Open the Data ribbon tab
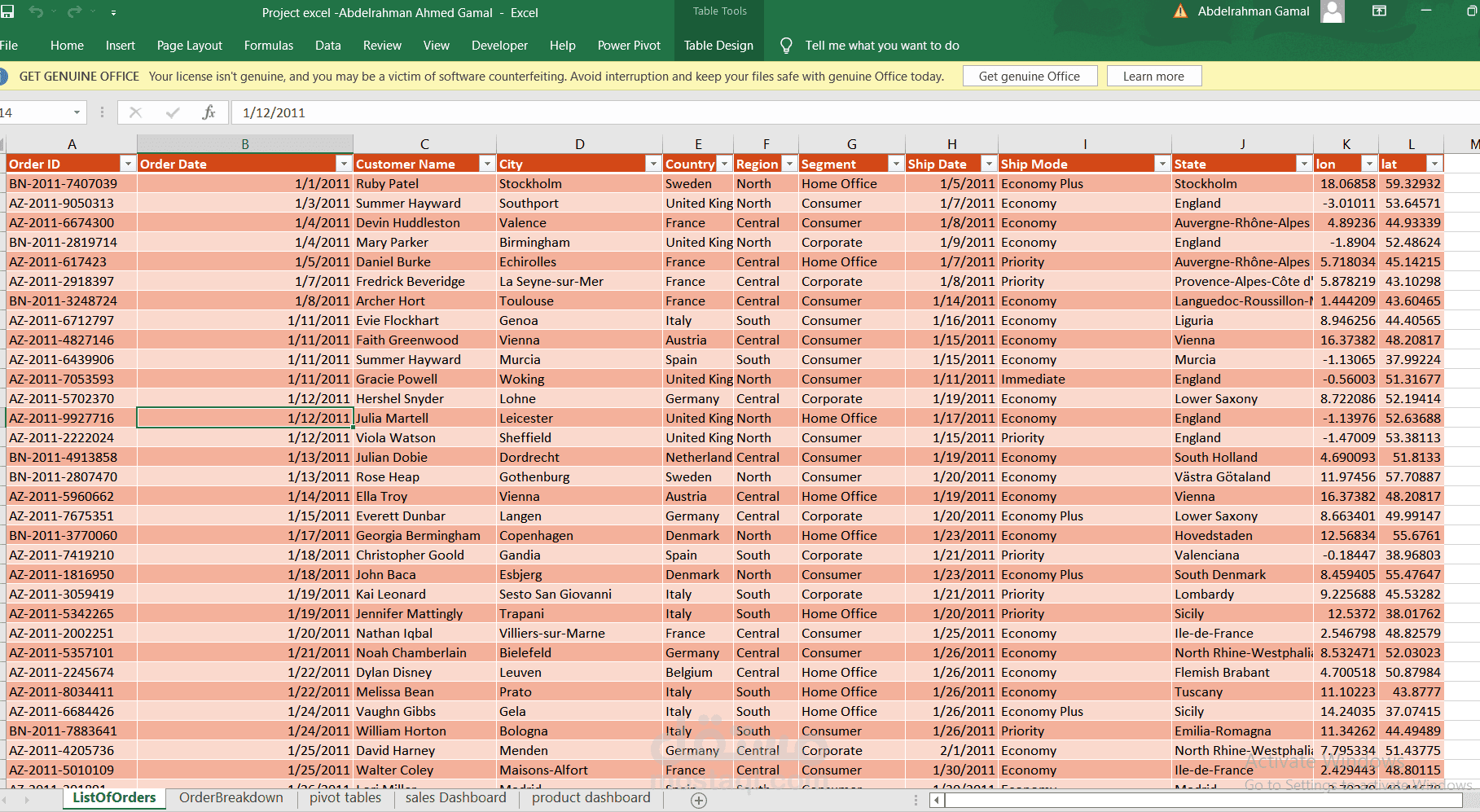The width and height of the screenshot is (1480, 812). tap(327, 46)
